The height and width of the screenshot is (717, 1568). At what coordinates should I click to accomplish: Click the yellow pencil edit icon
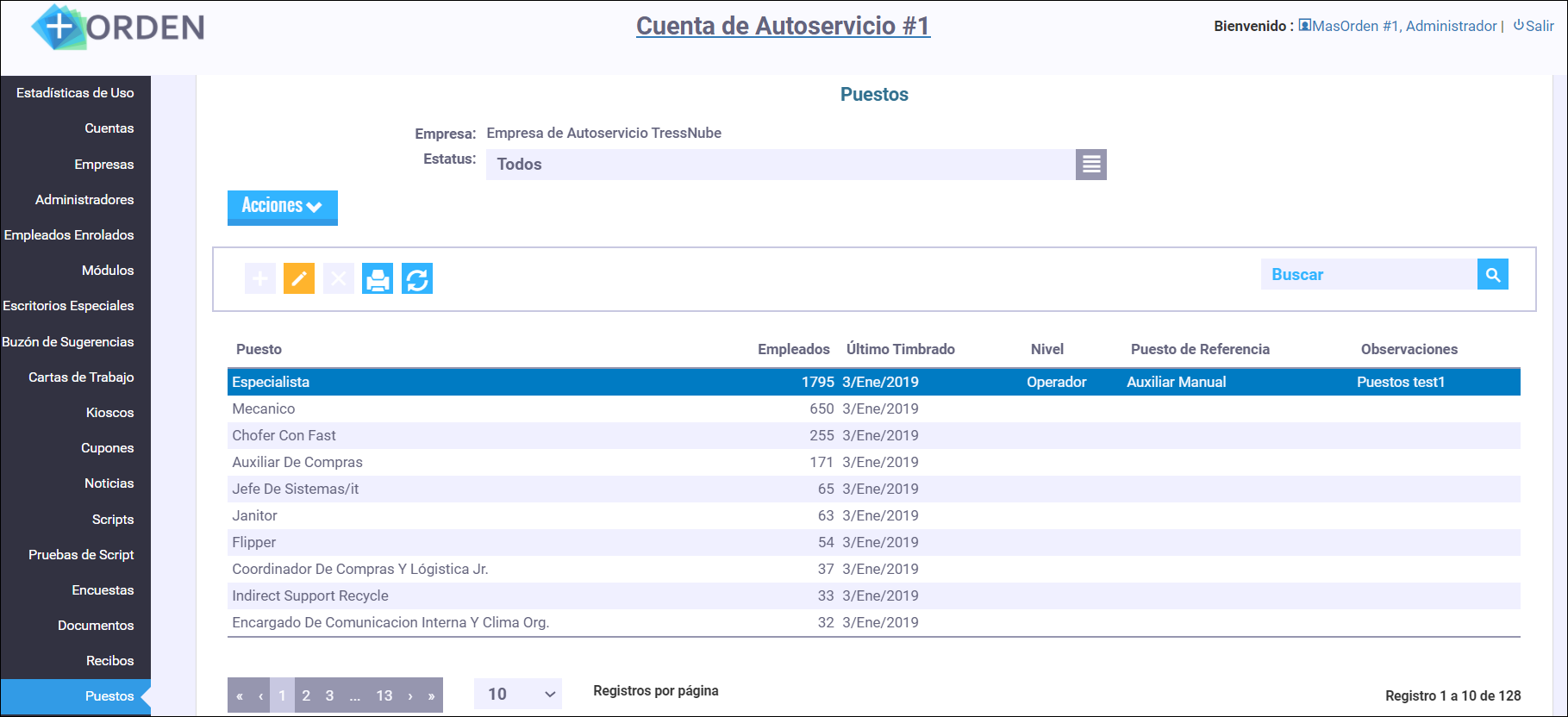click(299, 278)
